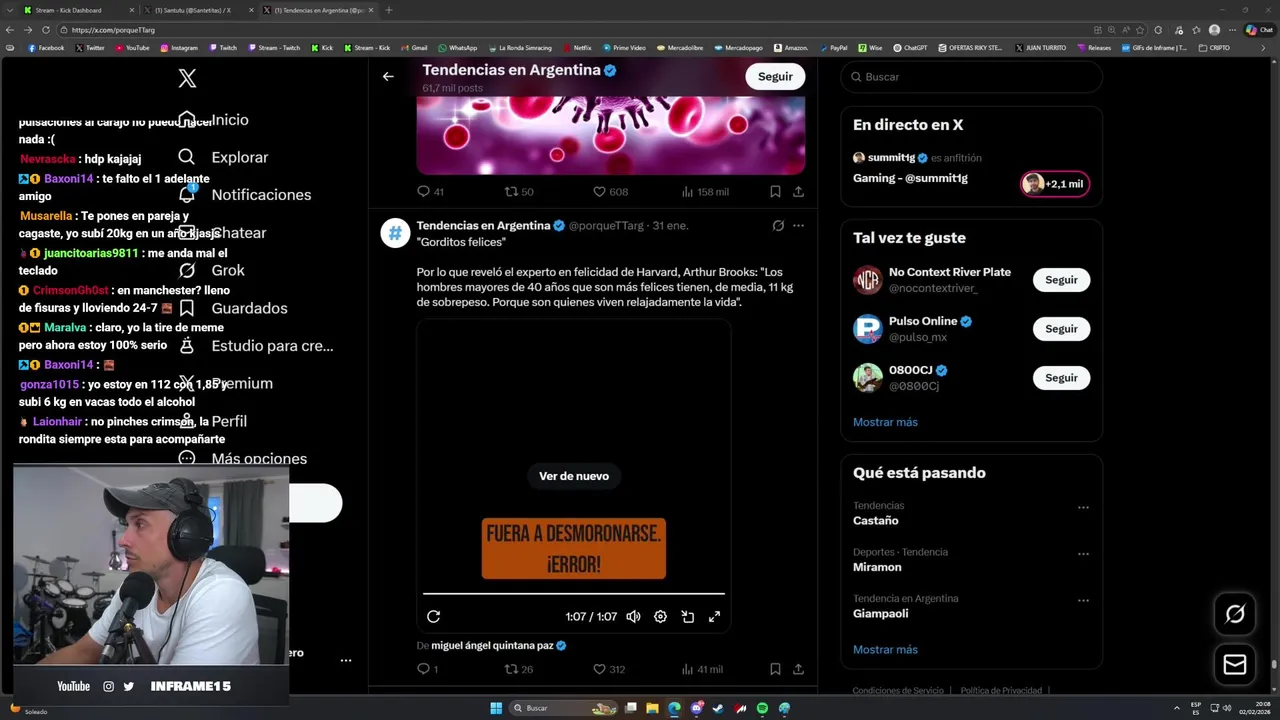Click Grok explain icon on Gorditos felices post
The height and width of the screenshot is (720, 1280).
[778, 225]
